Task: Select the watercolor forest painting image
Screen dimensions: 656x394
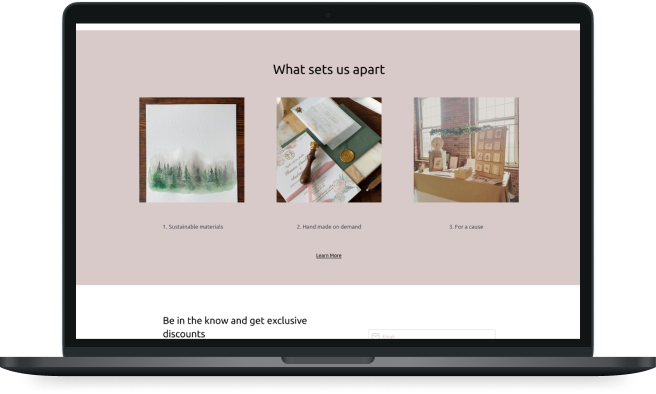Action: 192,150
